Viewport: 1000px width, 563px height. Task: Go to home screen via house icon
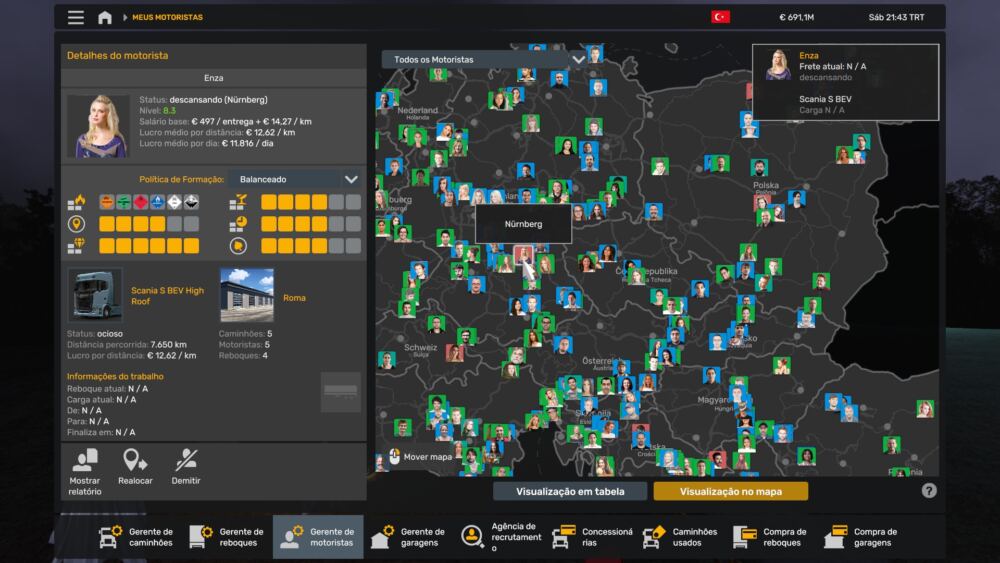pyautogui.click(x=104, y=17)
